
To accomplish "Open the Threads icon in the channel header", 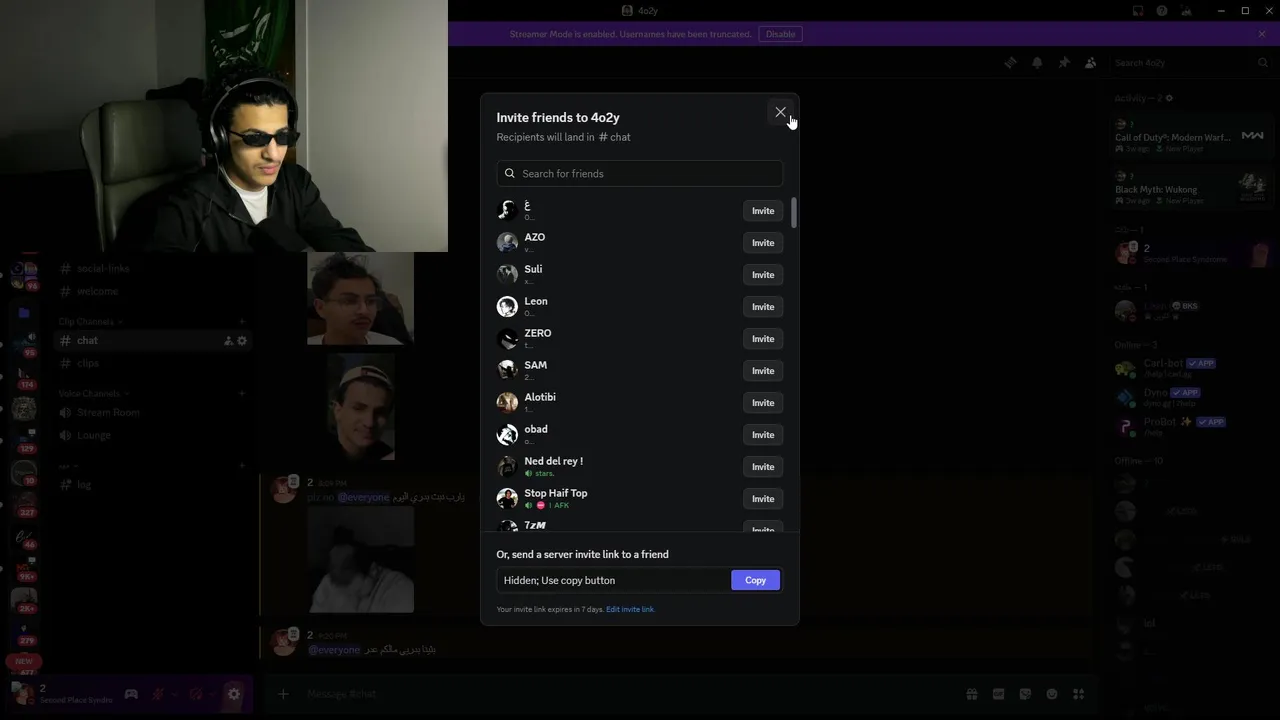I will point(1010,62).
